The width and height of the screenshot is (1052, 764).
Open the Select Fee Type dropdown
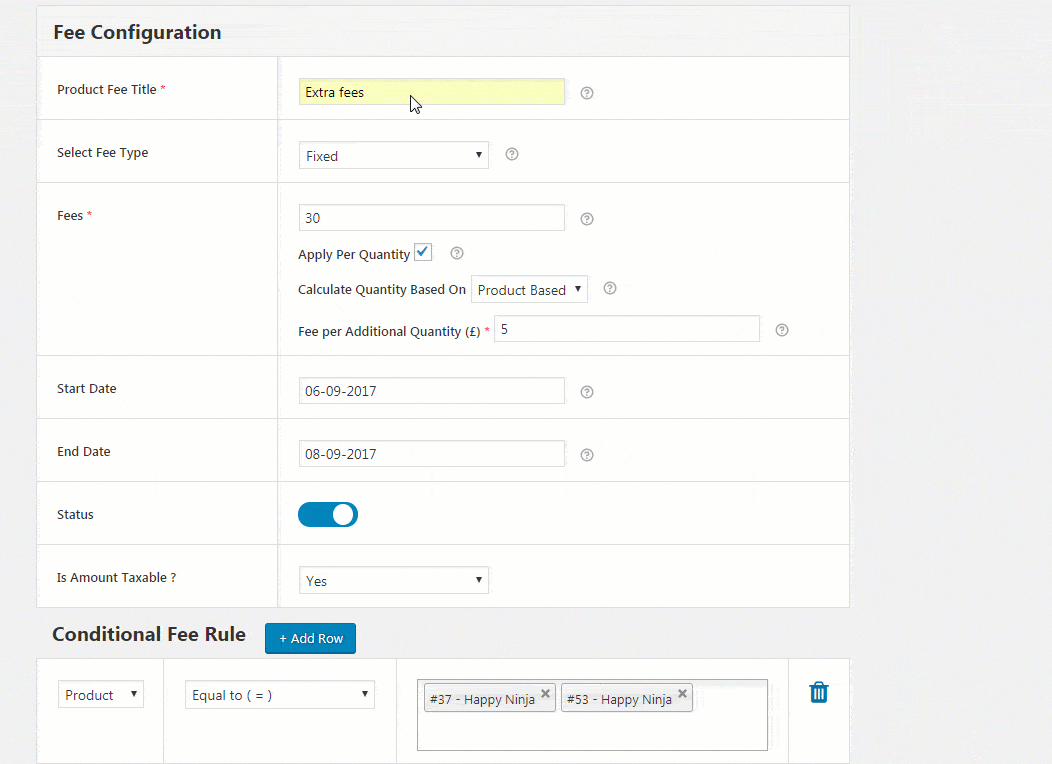(393, 155)
